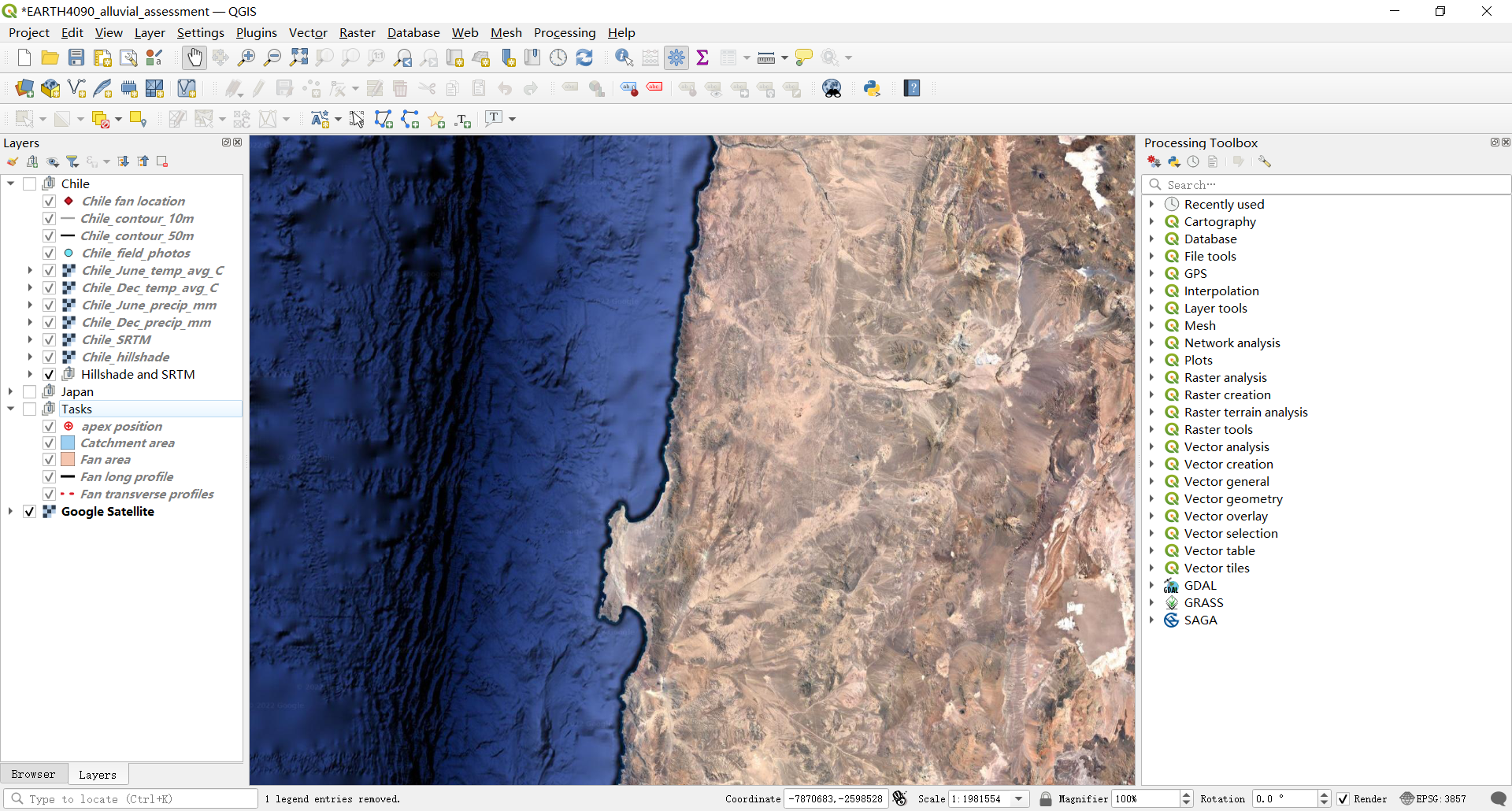Click the New Project icon
Viewport: 1512px width, 811px height.
(24, 57)
